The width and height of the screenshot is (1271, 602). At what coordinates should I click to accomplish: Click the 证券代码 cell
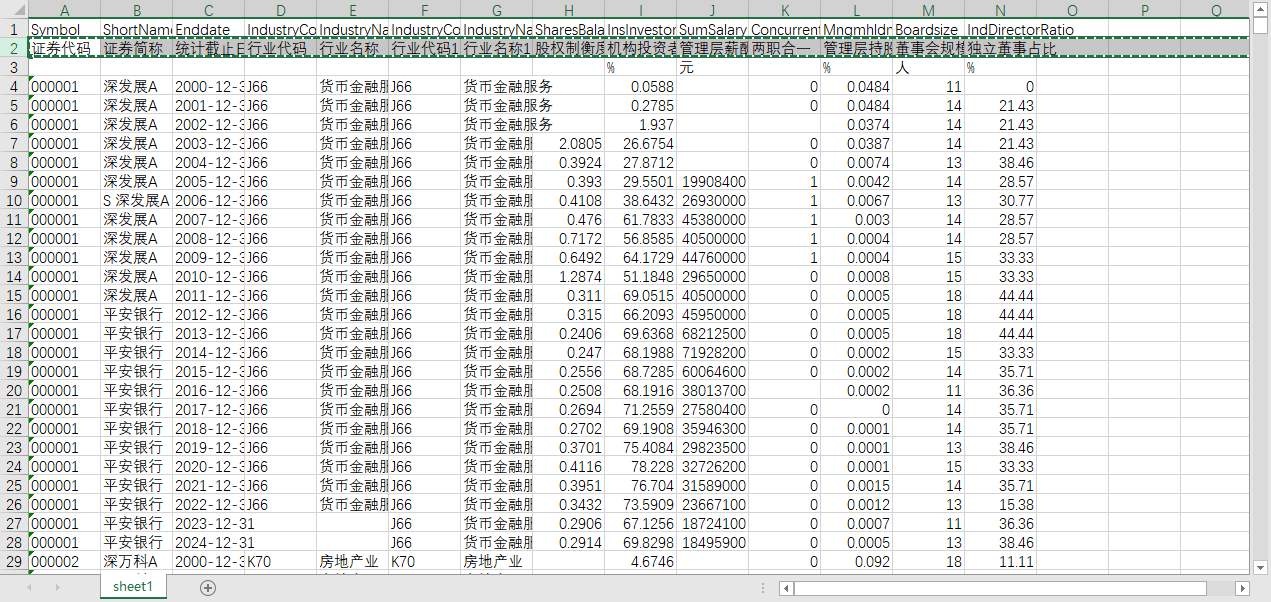click(64, 49)
